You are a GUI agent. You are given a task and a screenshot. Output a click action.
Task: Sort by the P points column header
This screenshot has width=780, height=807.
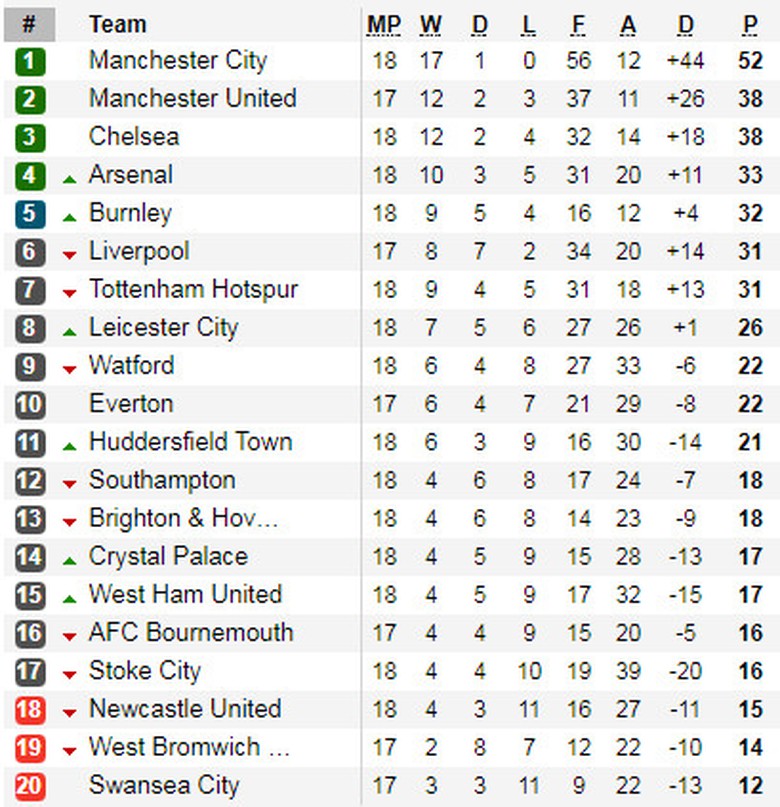[750, 24]
